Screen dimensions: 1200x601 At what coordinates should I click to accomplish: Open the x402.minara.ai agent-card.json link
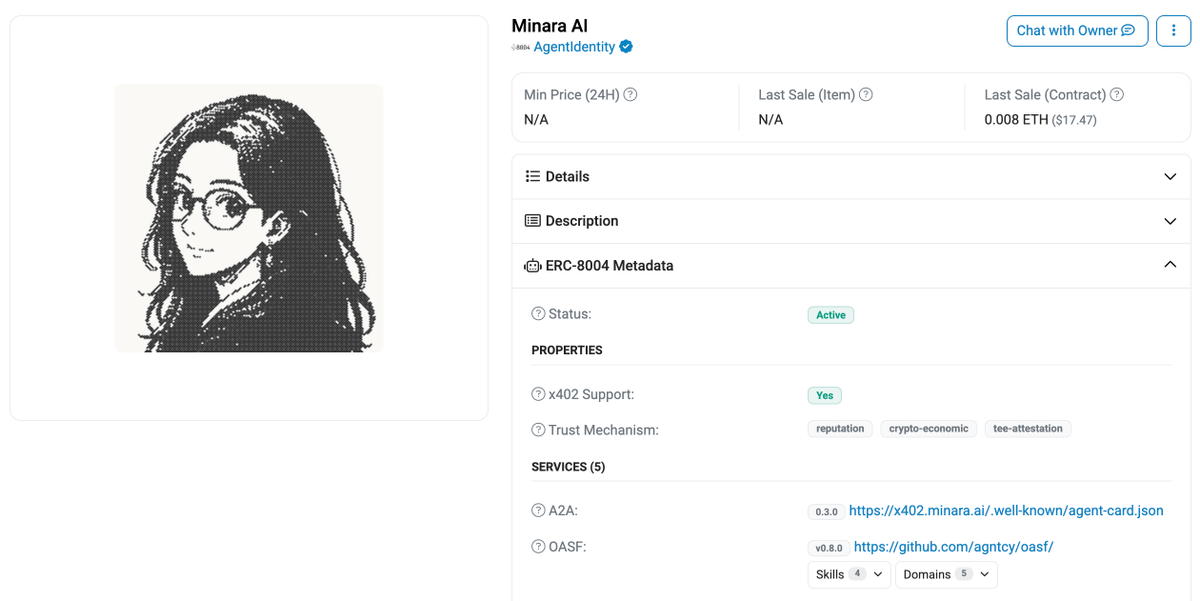pos(1006,511)
